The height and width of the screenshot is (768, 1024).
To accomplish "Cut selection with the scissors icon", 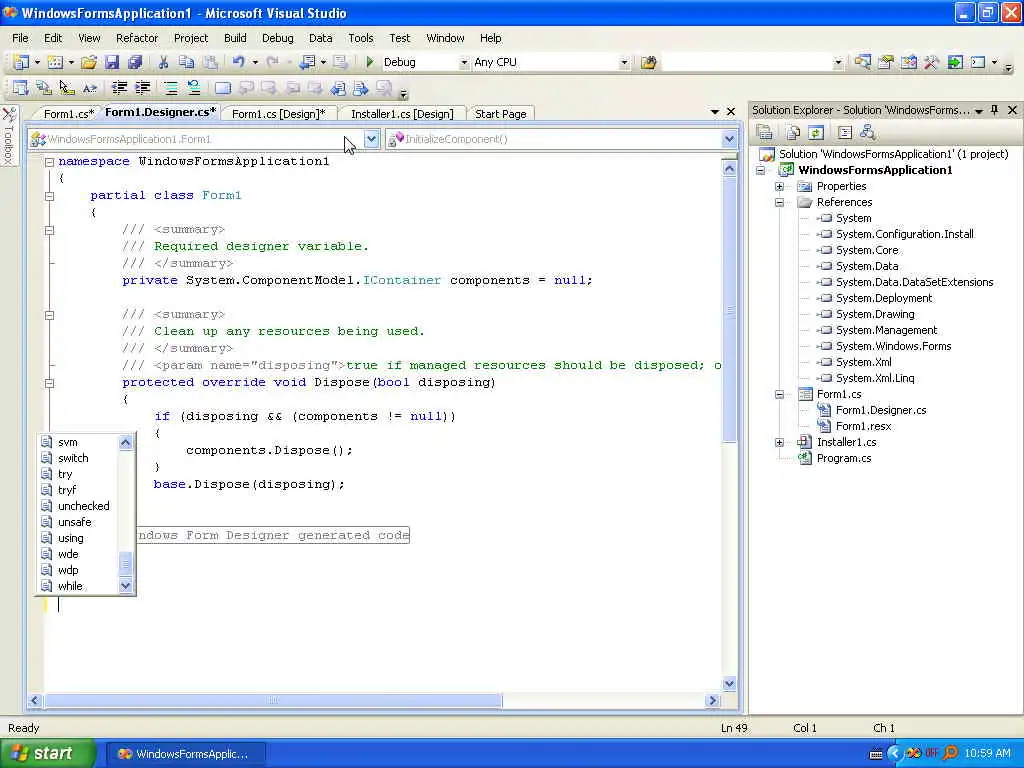I will [x=163, y=62].
